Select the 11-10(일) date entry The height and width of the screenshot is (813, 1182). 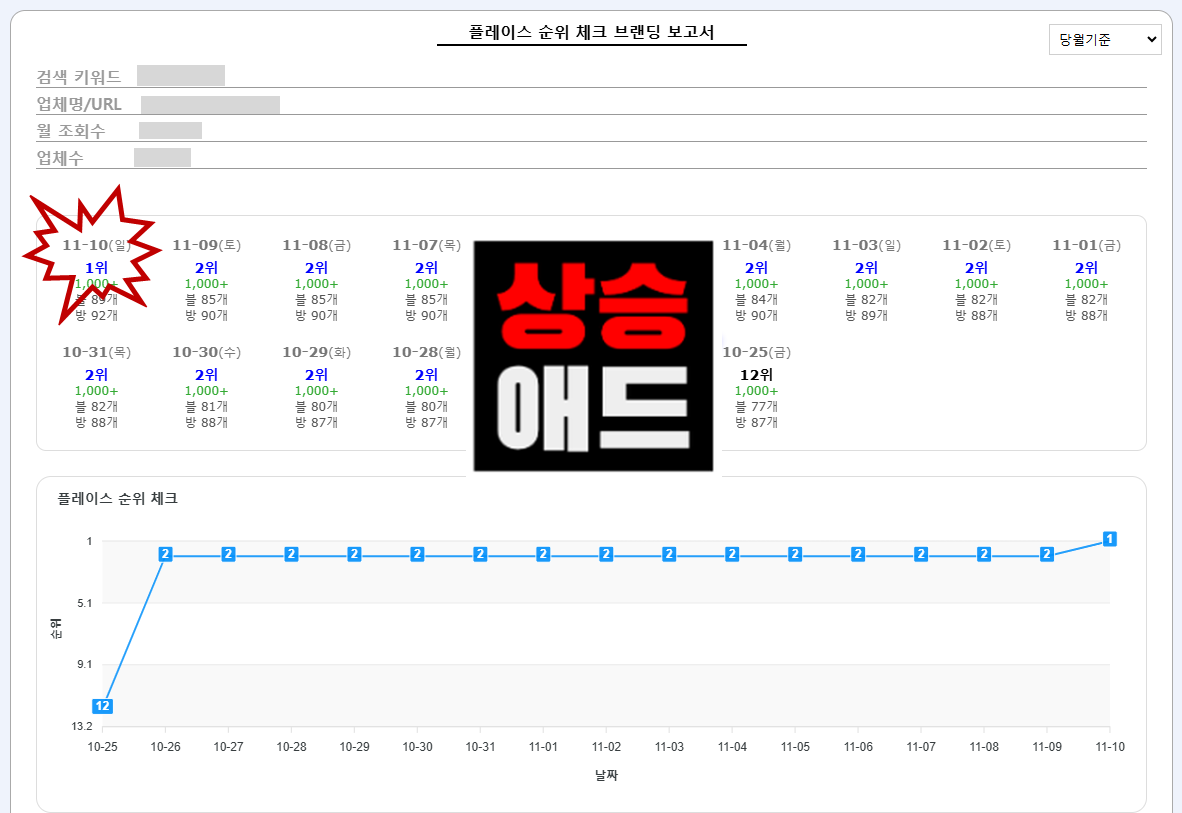(96, 245)
